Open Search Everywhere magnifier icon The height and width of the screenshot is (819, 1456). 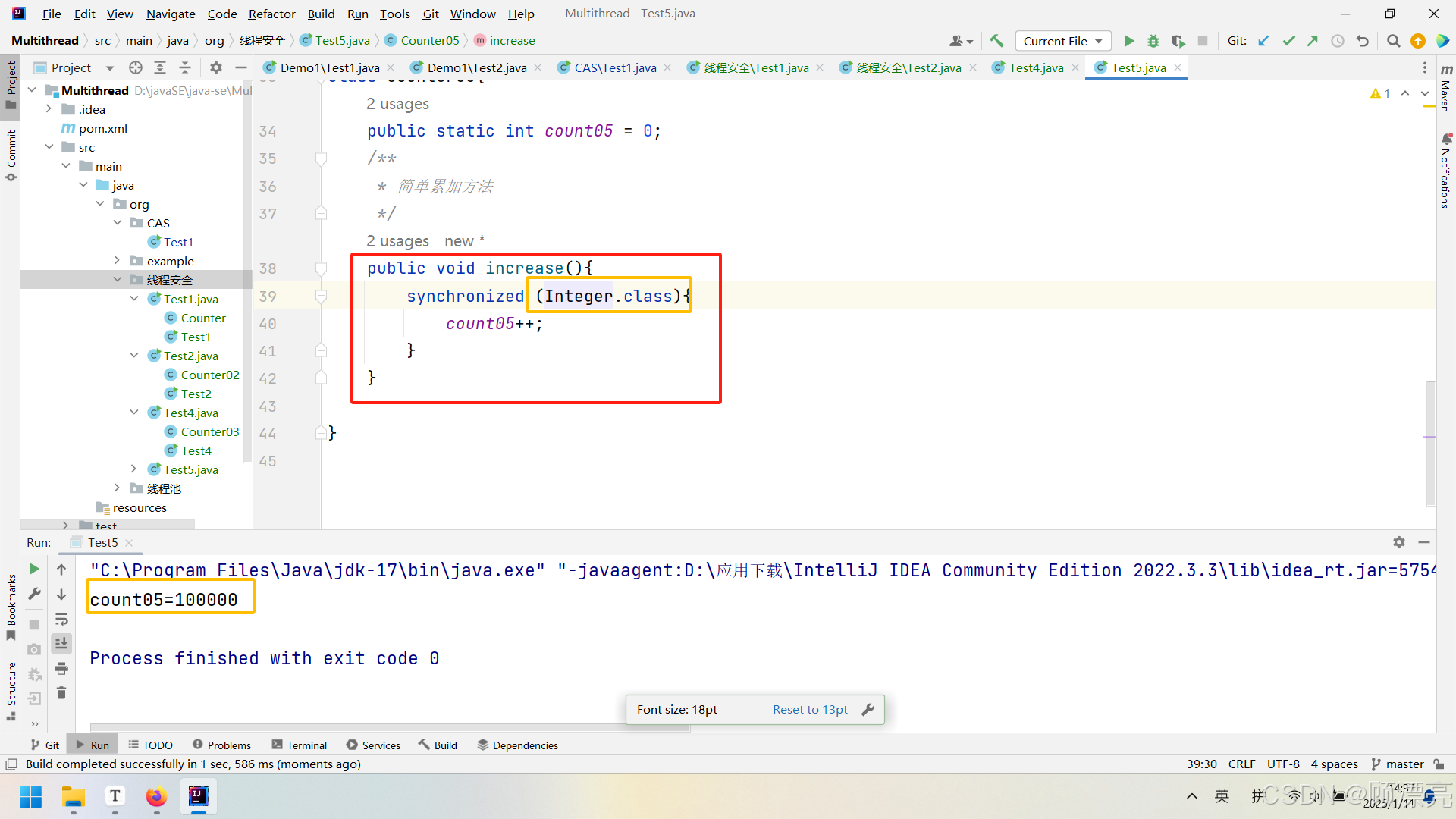(1393, 41)
